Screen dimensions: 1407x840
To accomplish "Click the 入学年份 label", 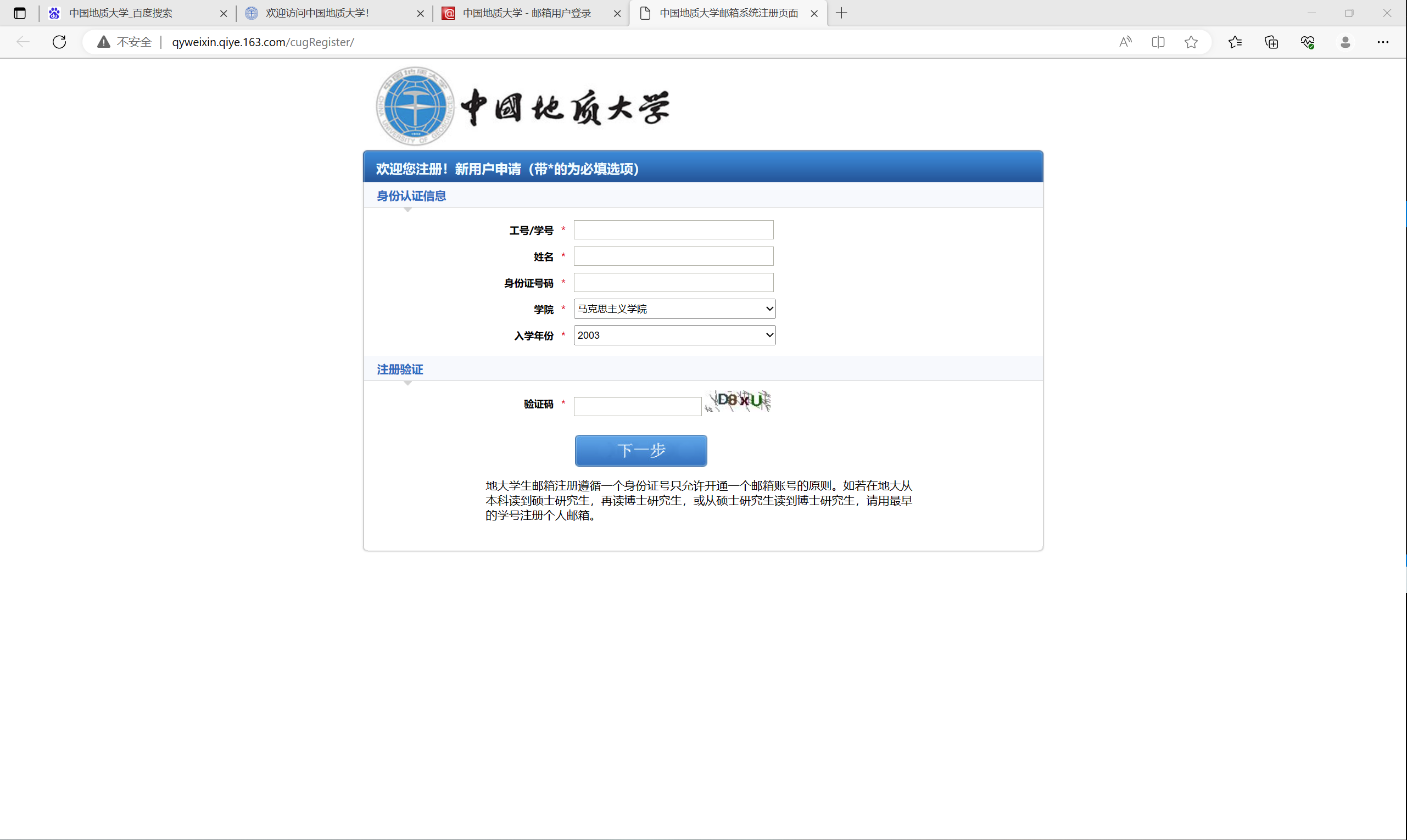I will click(533, 335).
